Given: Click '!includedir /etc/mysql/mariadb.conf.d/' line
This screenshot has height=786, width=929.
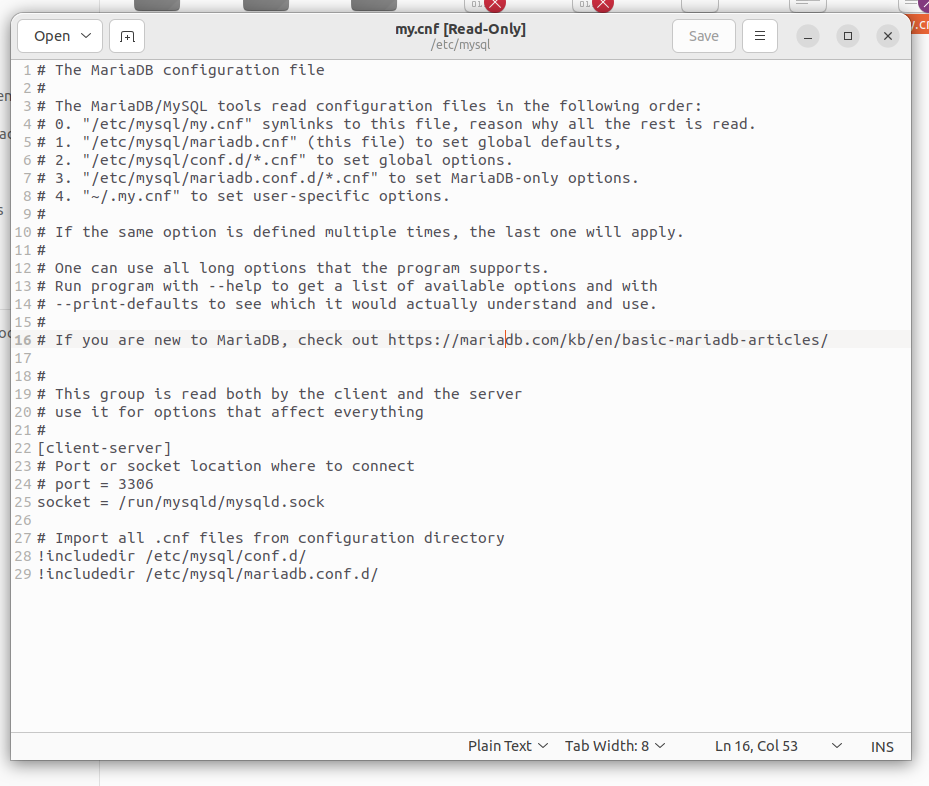Looking at the screenshot, I should 208,574.
